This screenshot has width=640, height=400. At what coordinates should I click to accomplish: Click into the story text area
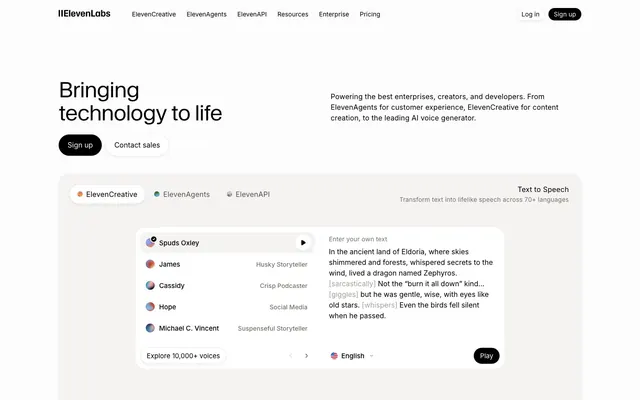pos(411,284)
